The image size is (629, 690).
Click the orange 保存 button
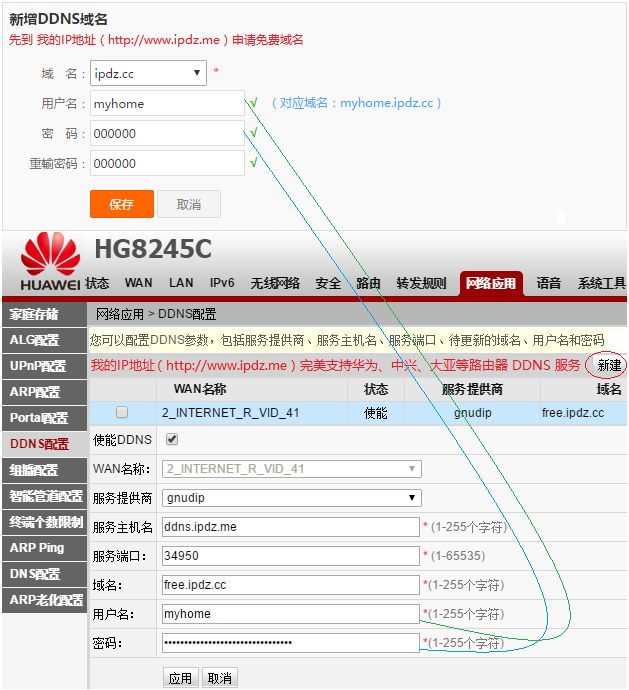click(x=122, y=204)
